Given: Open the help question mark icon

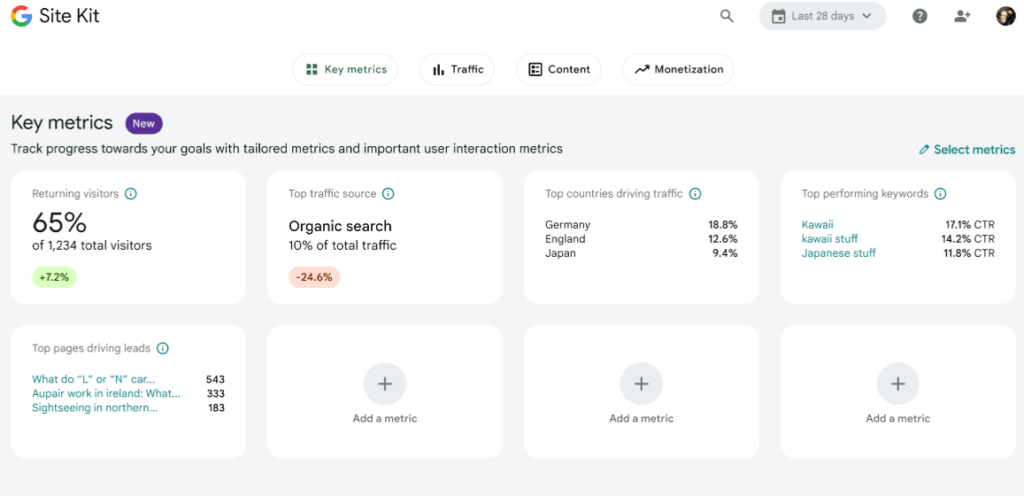Looking at the screenshot, I should [x=919, y=16].
